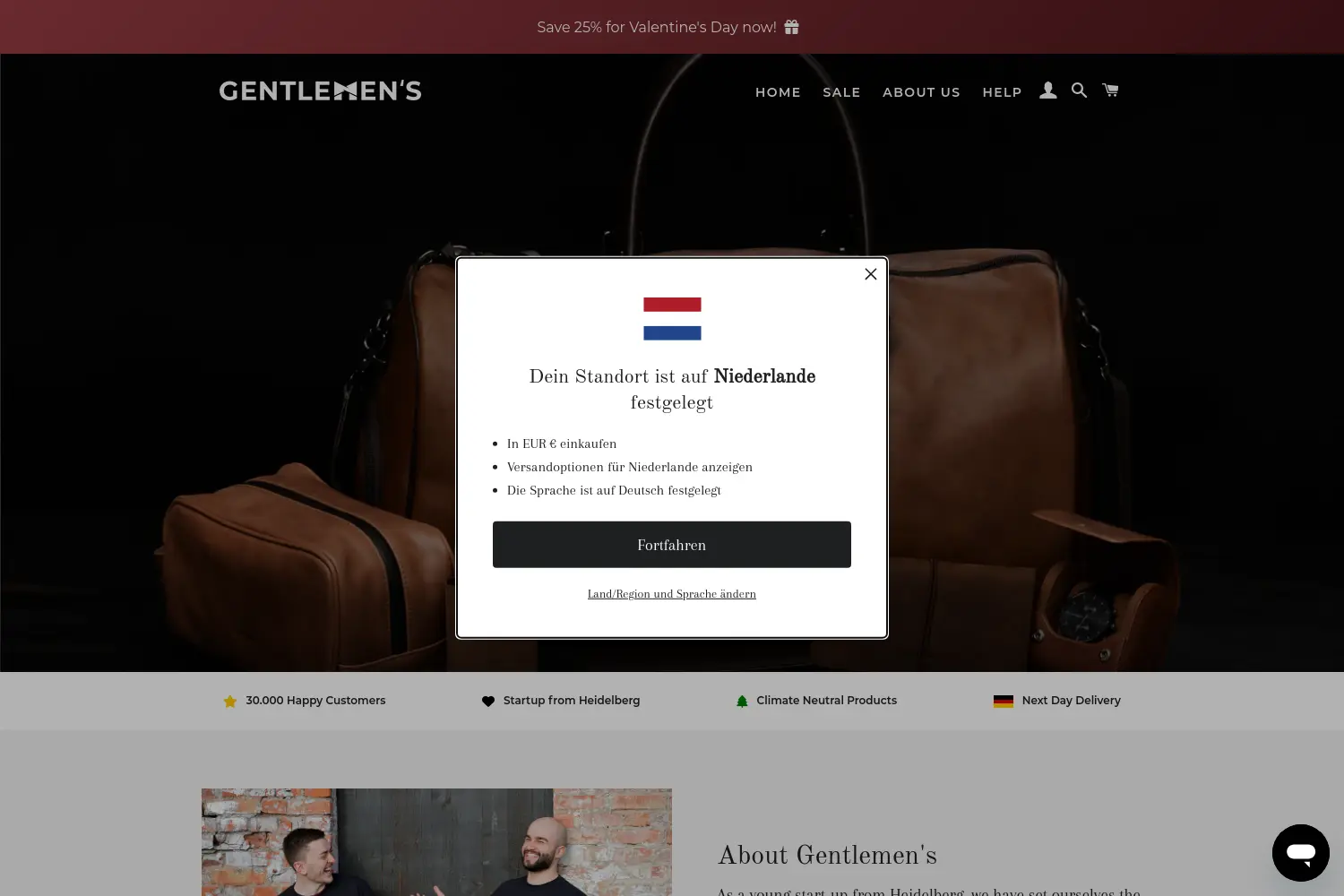Open the search magnifier icon
The height and width of the screenshot is (896, 1344).
[x=1079, y=90]
